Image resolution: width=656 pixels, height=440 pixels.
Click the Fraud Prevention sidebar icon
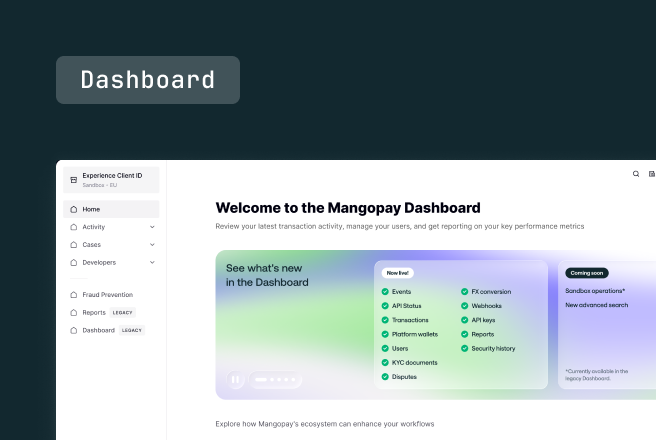click(x=73, y=295)
